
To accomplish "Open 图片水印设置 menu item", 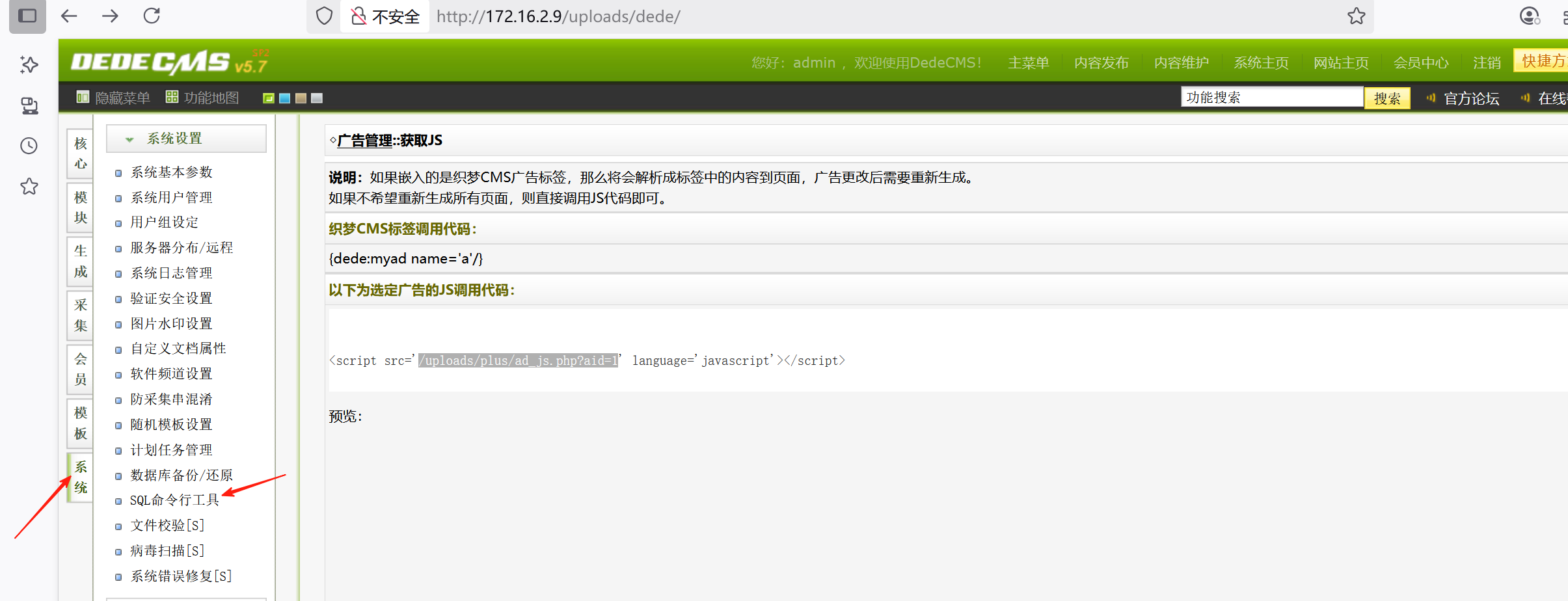I will click(x=172, y=324).
